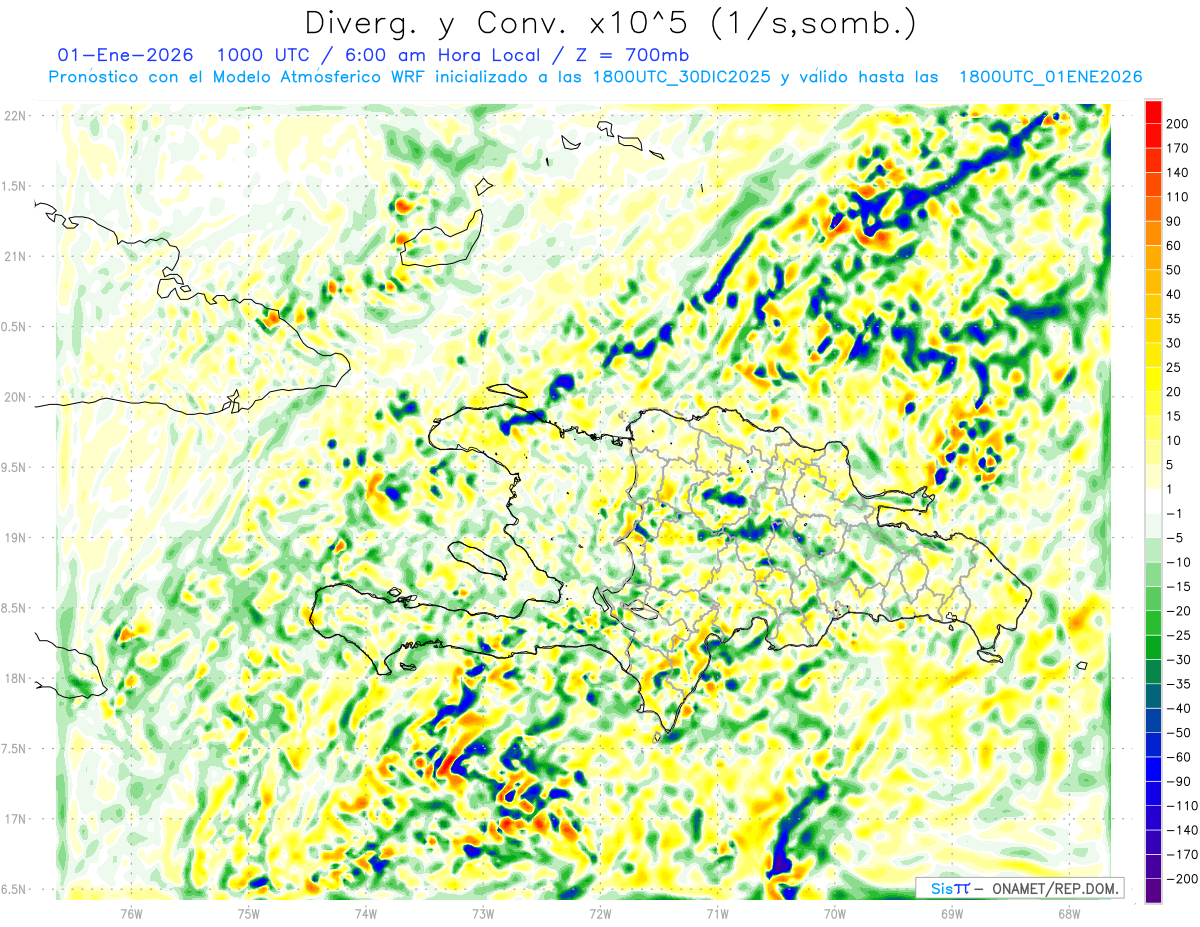Click the "74W" longitude label

tap(365, 913)
